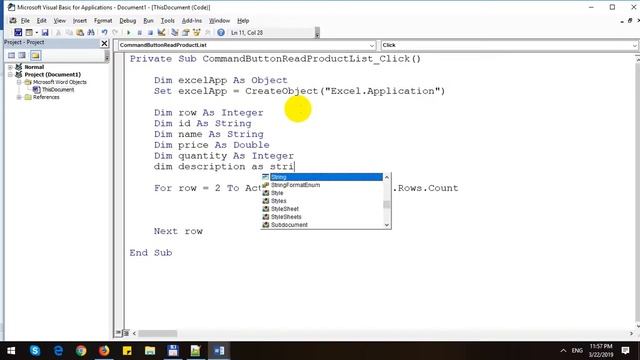Click the horizontal scrollbar thumb of code window
The height and width of the screenshot is (360, 640).
(x=158, y=333)
